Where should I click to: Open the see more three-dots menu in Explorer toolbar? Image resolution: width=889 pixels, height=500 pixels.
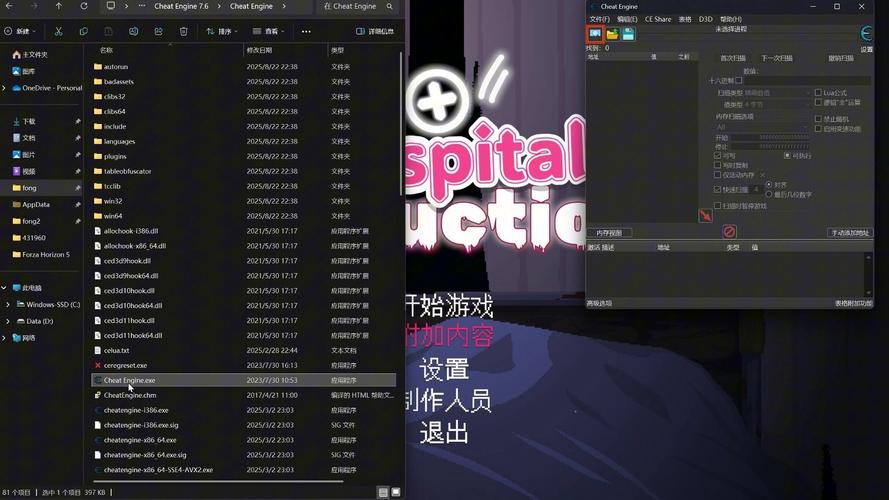[x=306, y=31]
